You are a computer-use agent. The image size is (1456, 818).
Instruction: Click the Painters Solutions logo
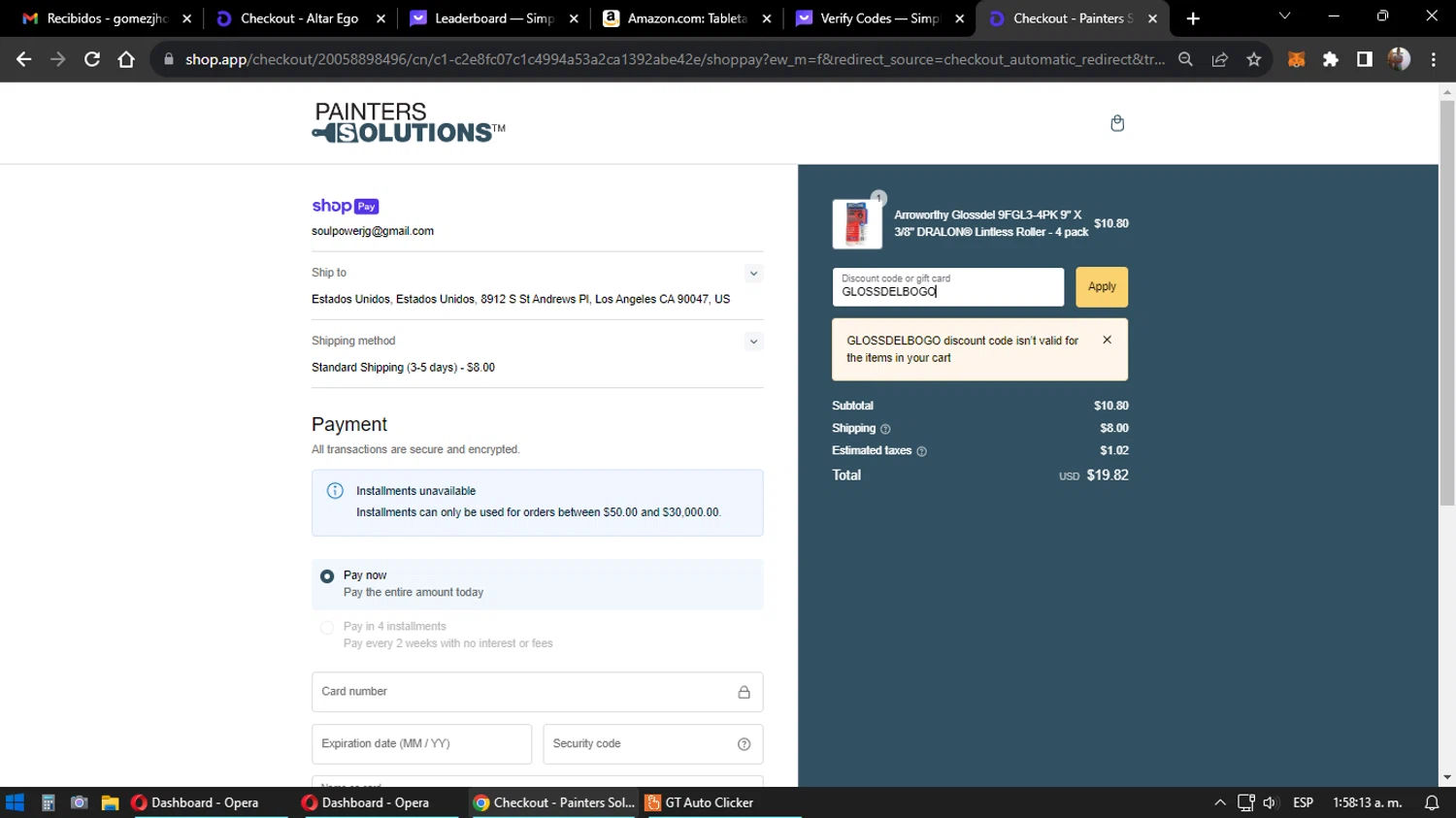(409, 123)
